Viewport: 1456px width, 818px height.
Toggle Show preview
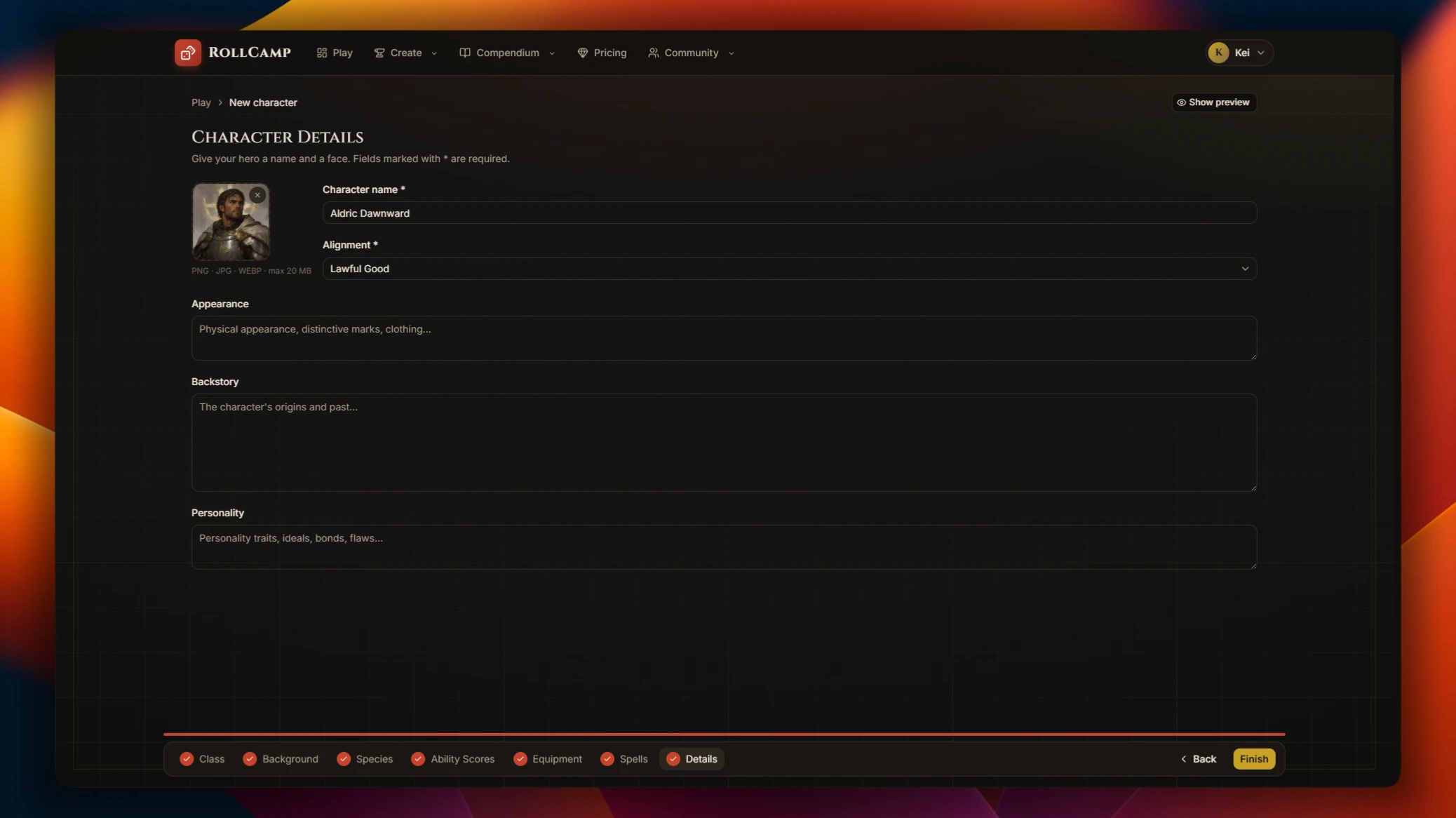point(1214,102)
